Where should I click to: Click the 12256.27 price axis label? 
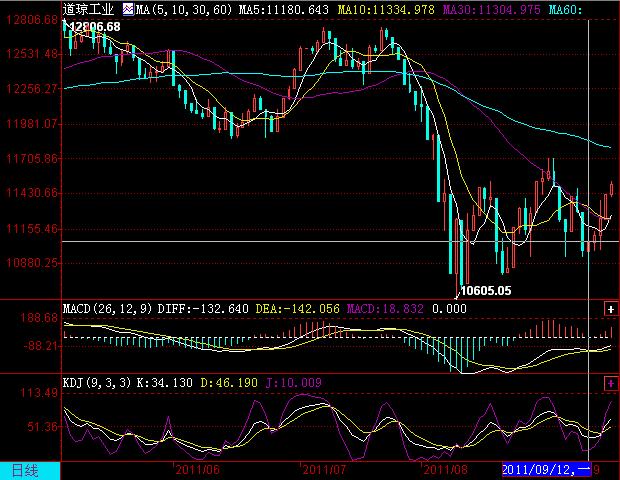33,88
